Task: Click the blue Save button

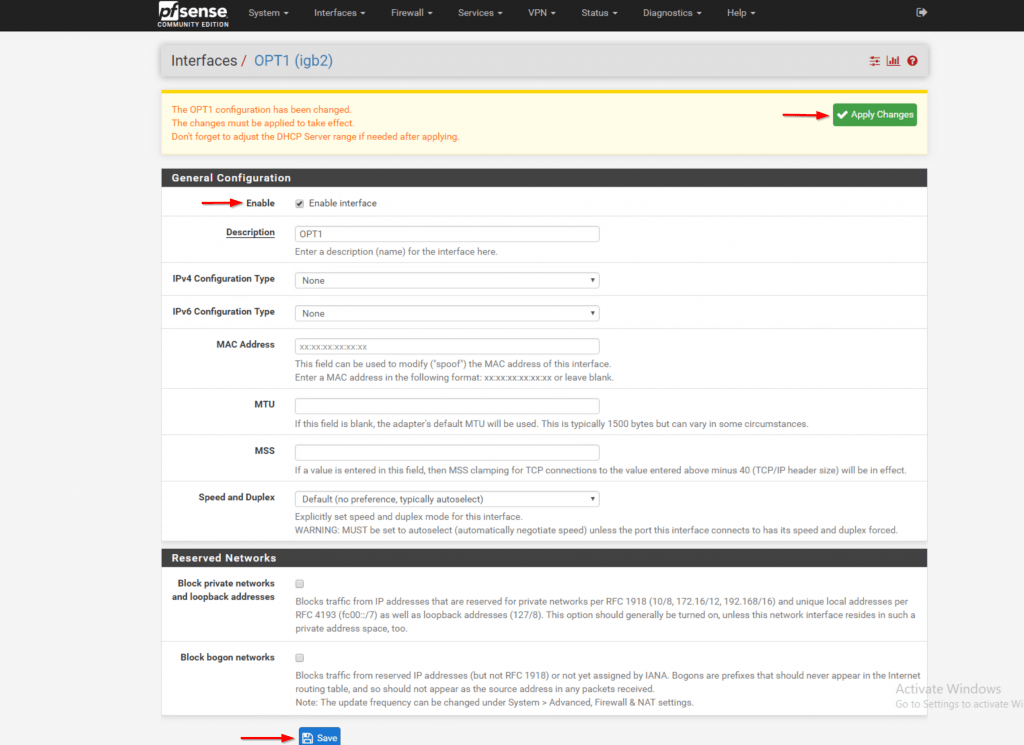Action: [x=320, y=737]
